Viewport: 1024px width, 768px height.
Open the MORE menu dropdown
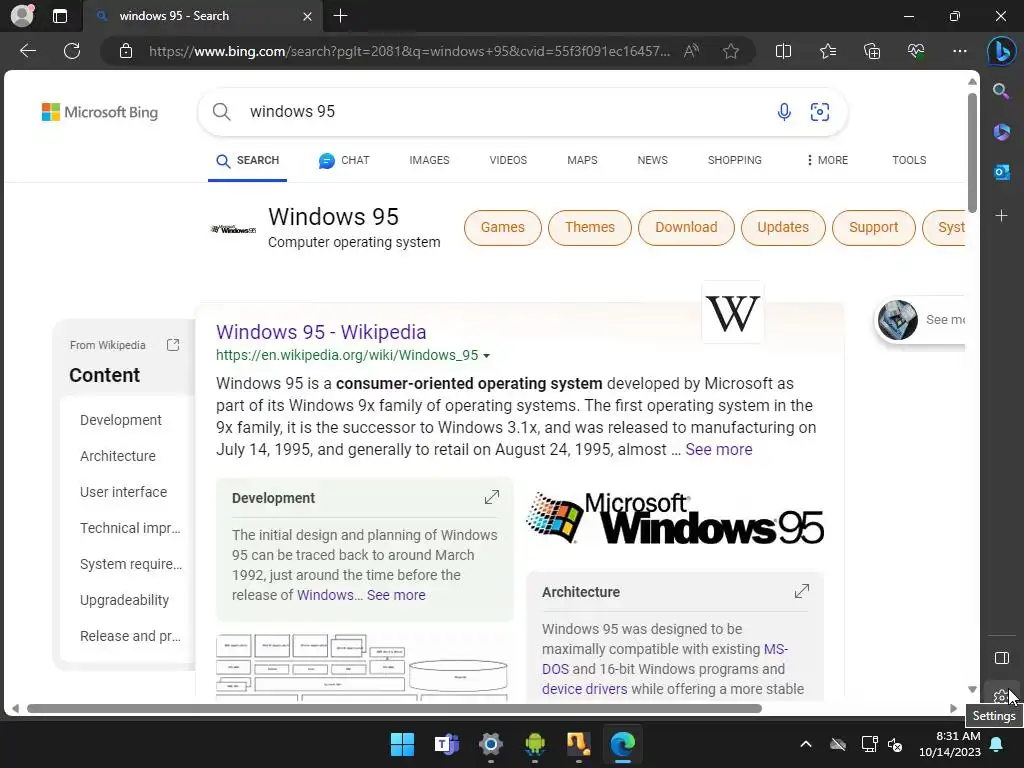point(827,160)
